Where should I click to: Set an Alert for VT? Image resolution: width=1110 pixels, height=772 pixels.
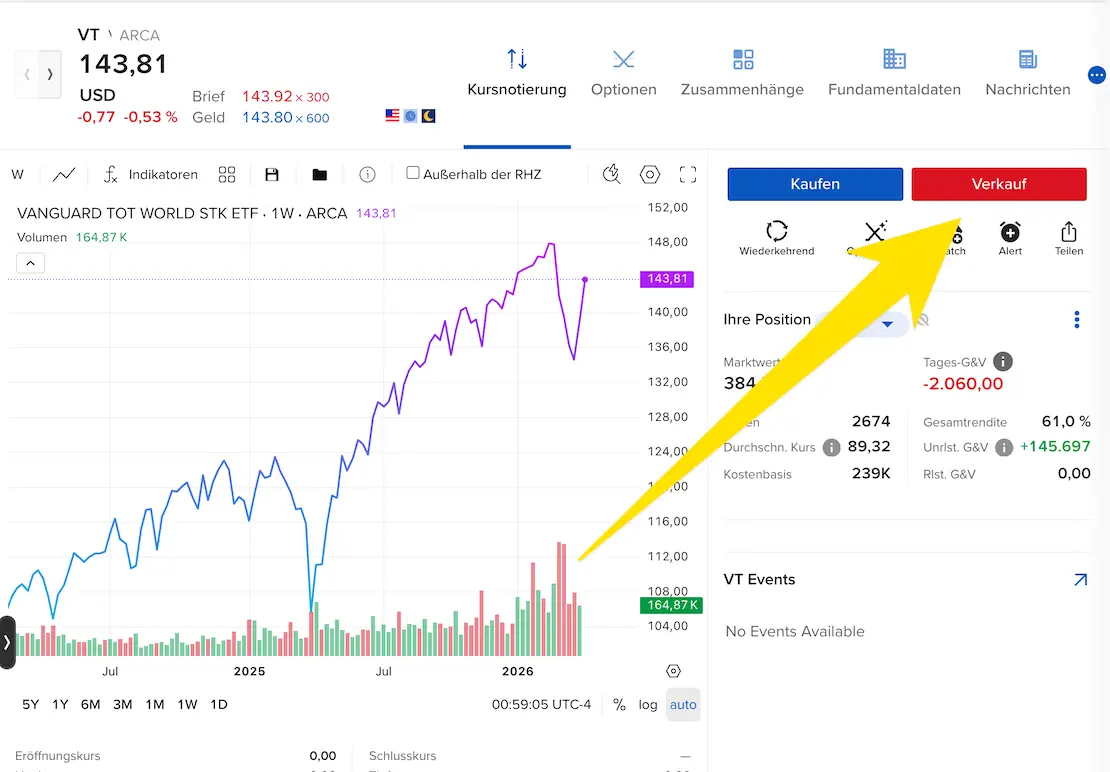1010,238
